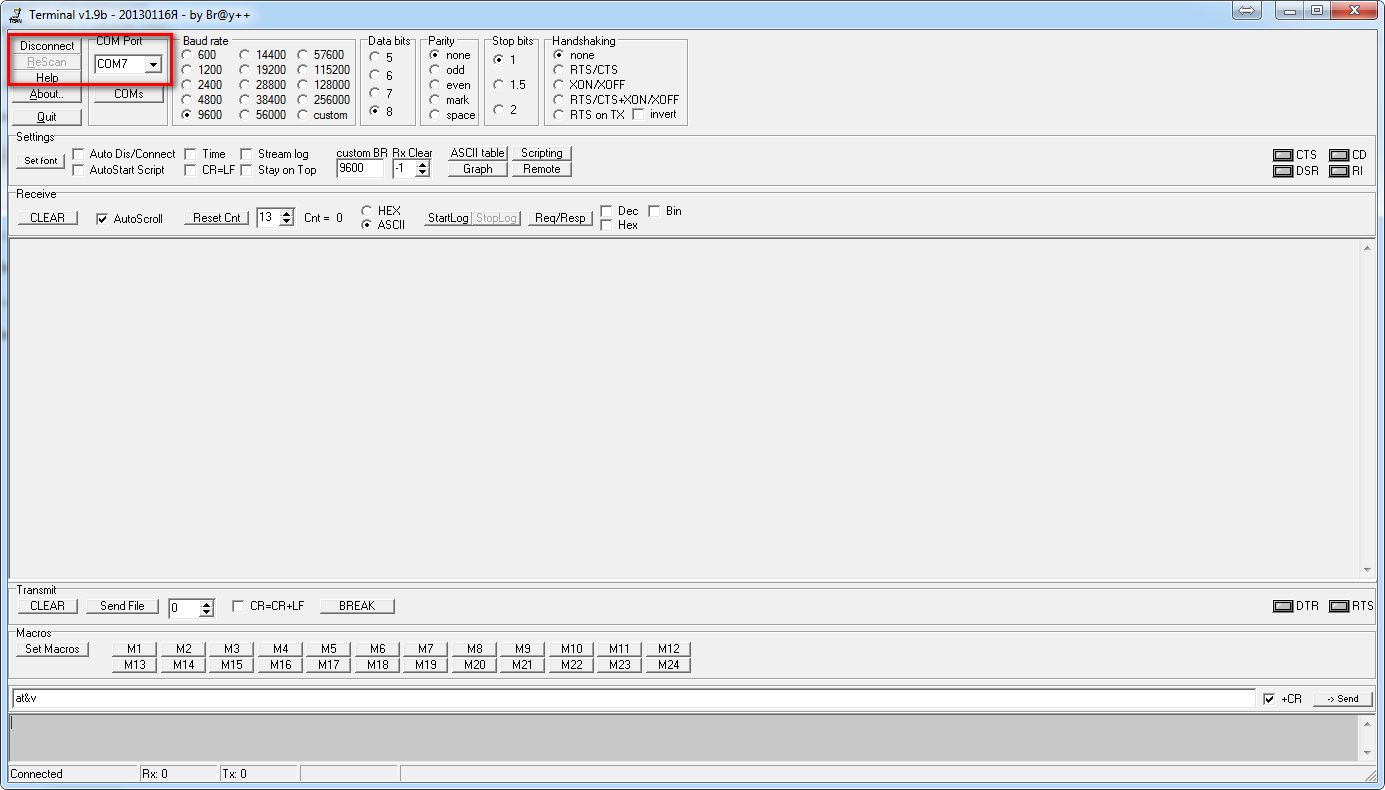Toggle the DTR indicator light

click(1282, 606)
